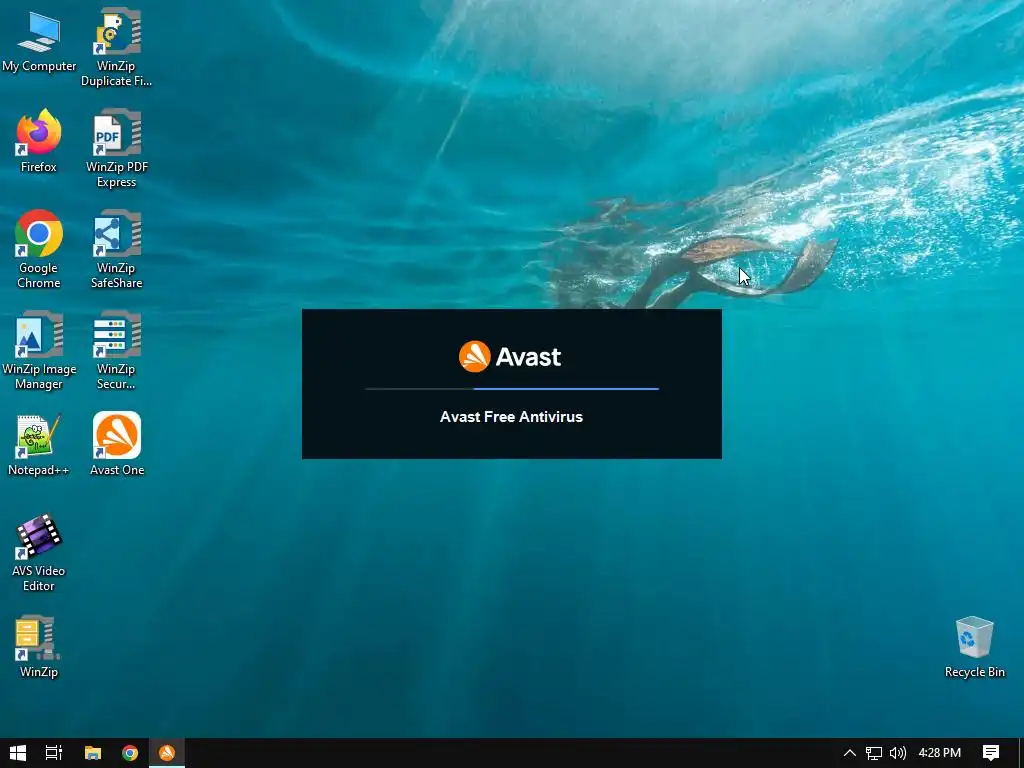
Task: Open the network status tray icon
Action: click(x=874, y=753)
